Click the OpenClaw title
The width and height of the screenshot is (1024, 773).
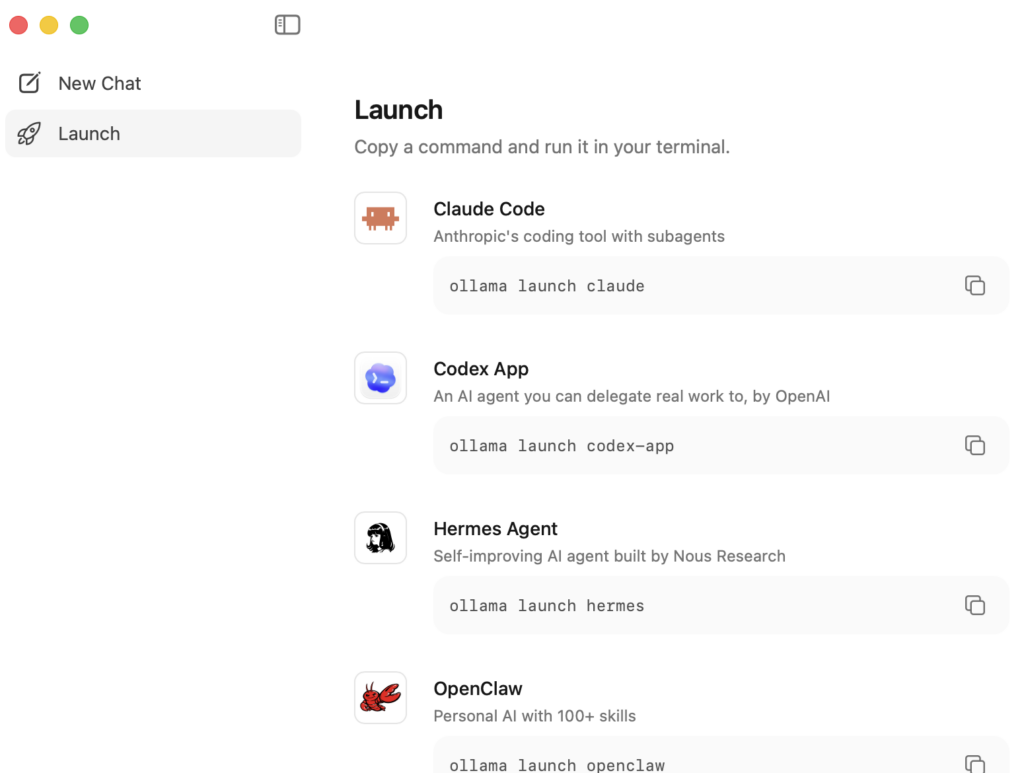(x=478, y=689)
